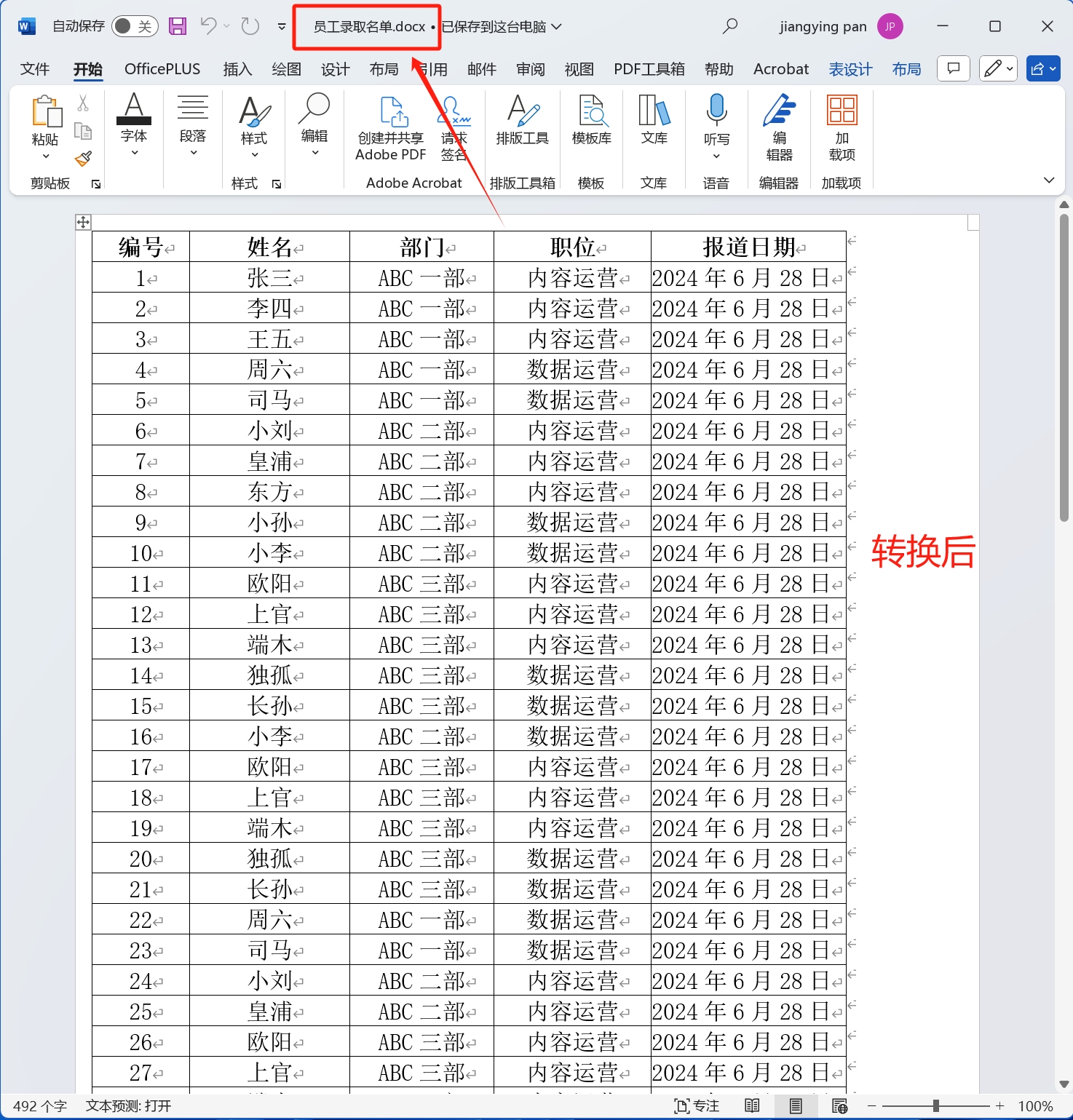Viewport: 1073px width, 1120px height.
Task: Switch to Read Mode in status bar
Action: coord(752,1105)
